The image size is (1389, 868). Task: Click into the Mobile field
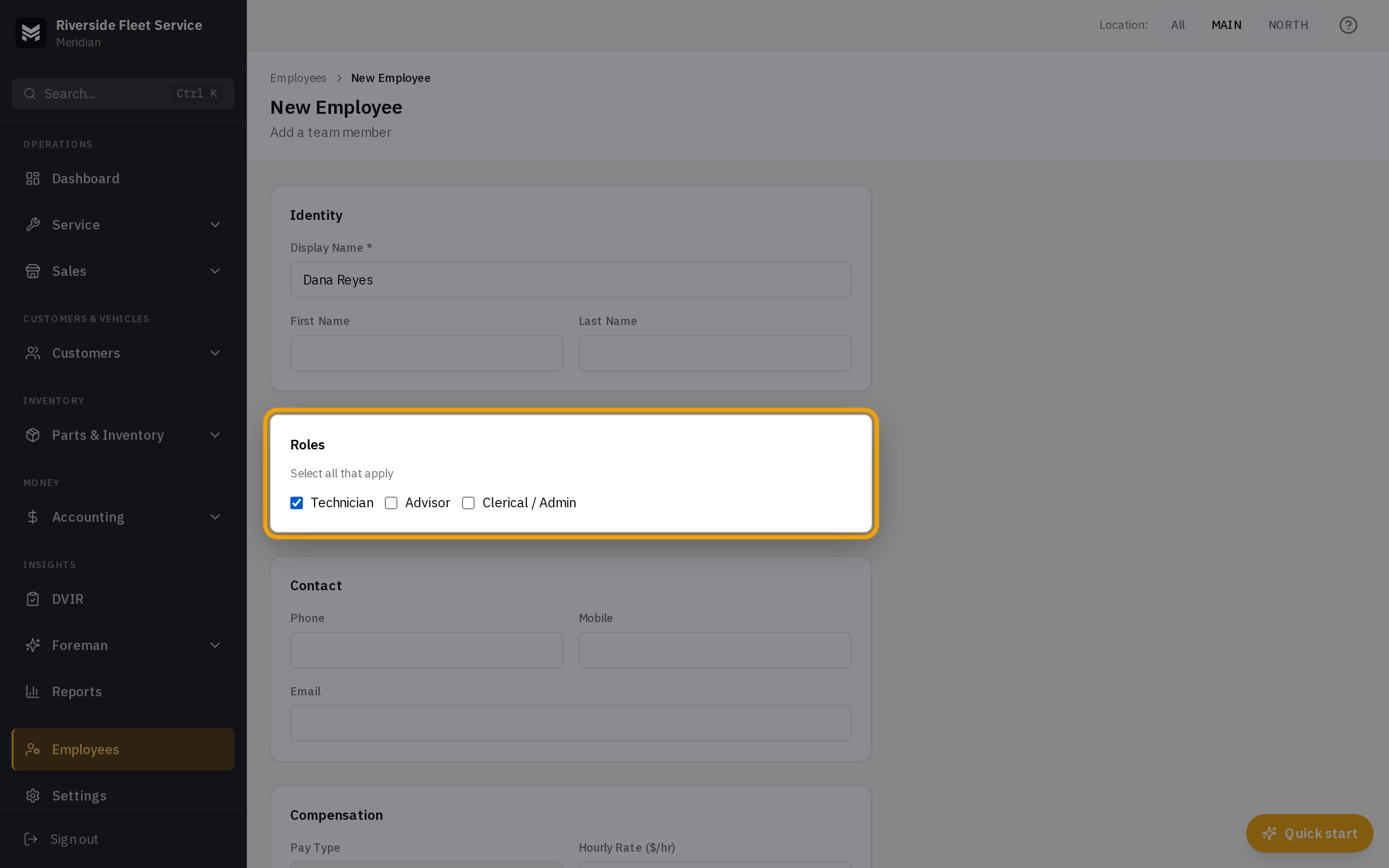715,650
